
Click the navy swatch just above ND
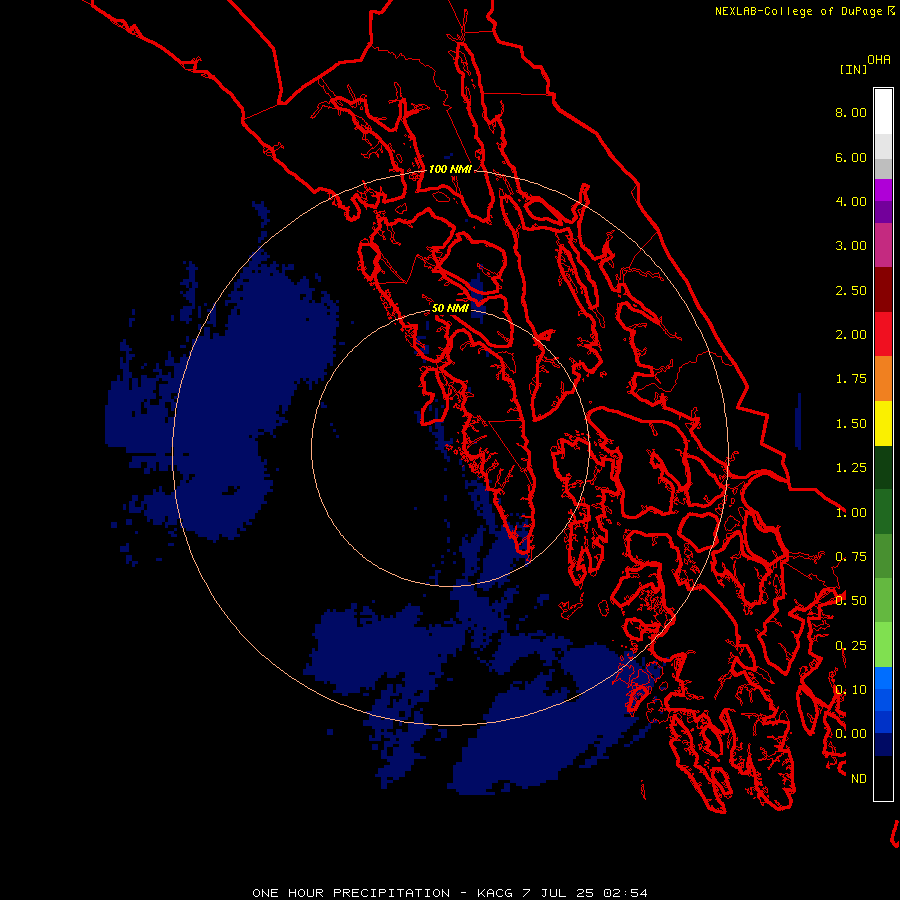pos(883,745)
